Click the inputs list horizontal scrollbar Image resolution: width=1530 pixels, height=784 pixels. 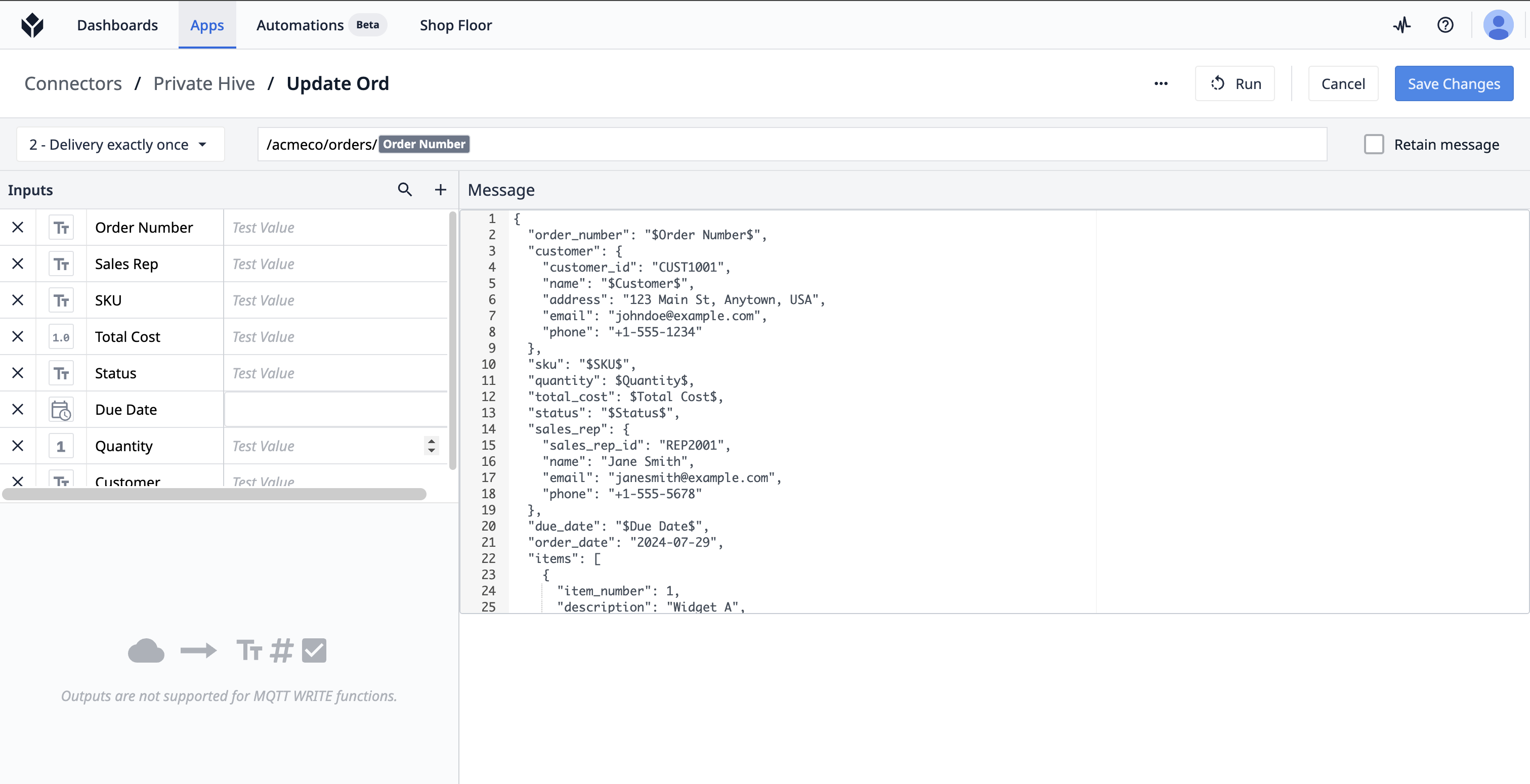click(215, 494)
